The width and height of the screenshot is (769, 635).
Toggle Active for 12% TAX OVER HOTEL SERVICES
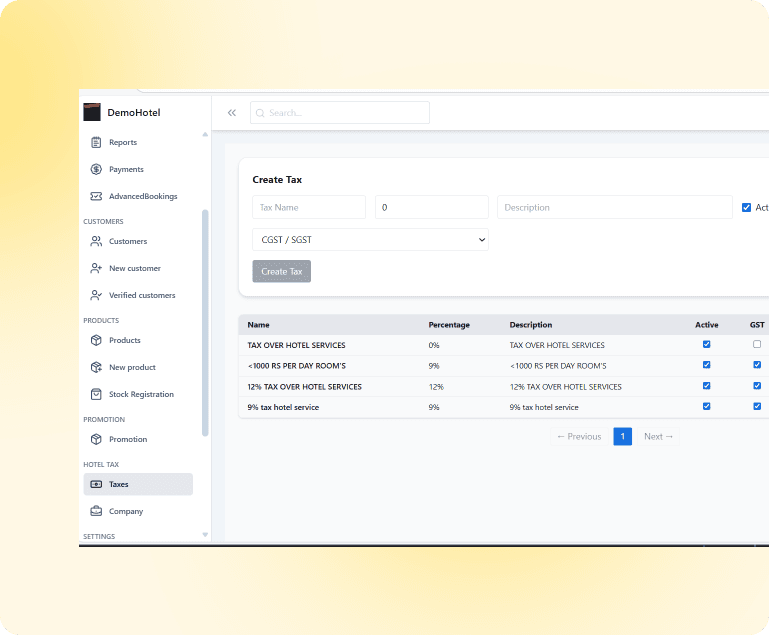pos(707,386)
